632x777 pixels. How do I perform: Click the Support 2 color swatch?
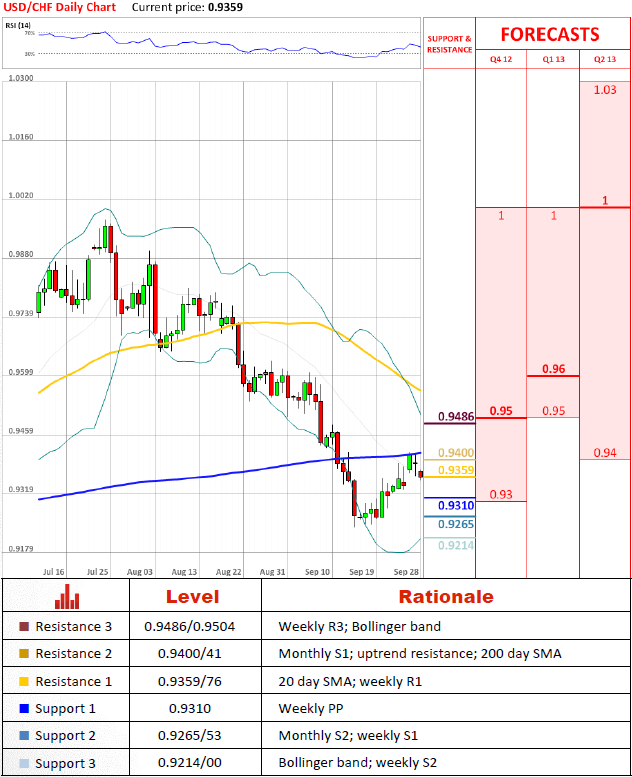[x=23, y=735]
